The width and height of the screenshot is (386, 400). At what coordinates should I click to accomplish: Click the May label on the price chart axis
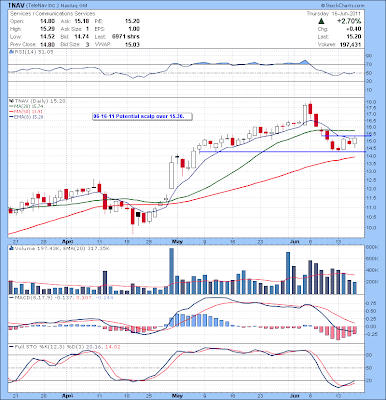click(x=177, y=241)
